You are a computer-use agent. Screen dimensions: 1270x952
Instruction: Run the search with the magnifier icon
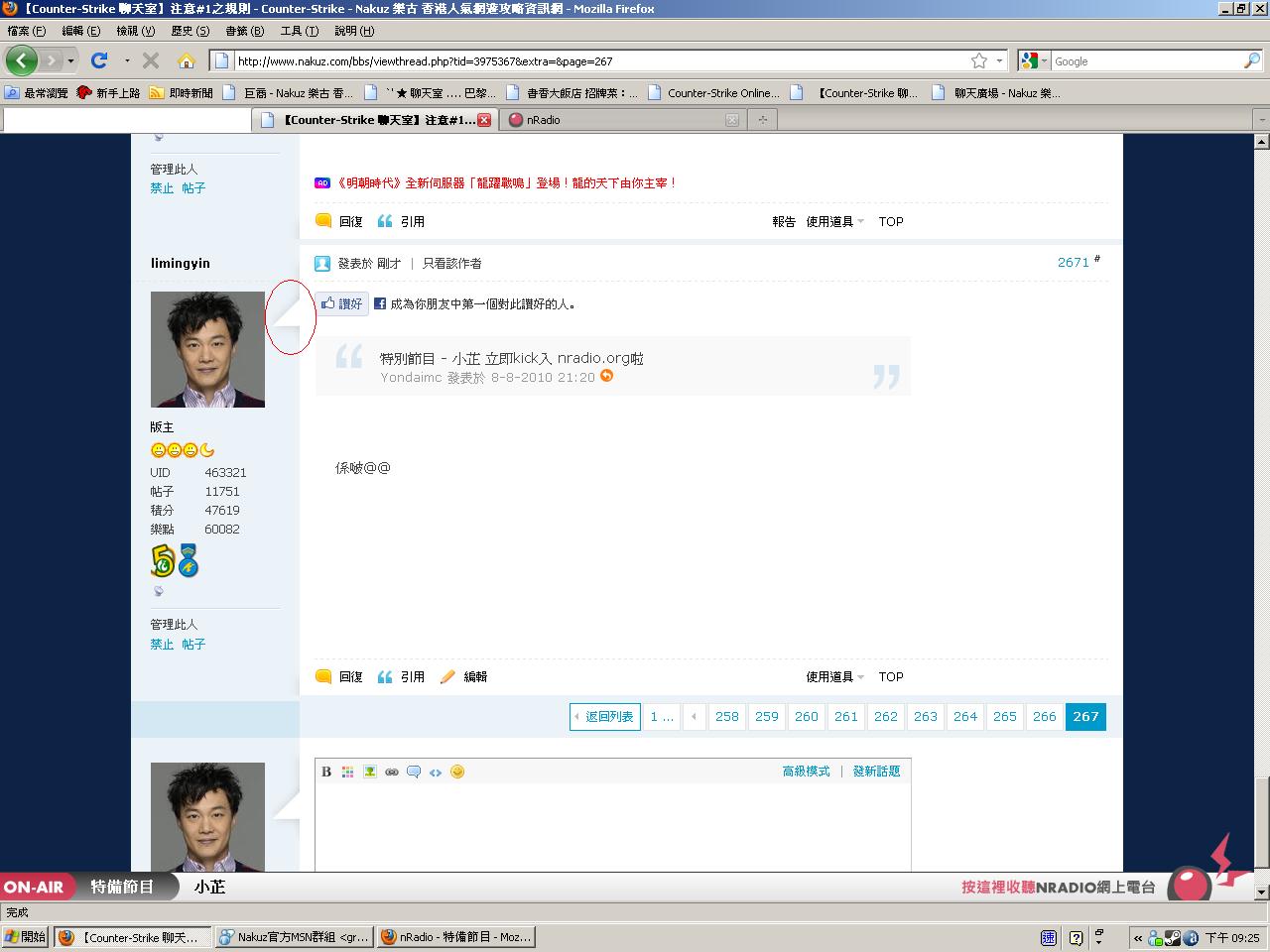coord(1251,60)
